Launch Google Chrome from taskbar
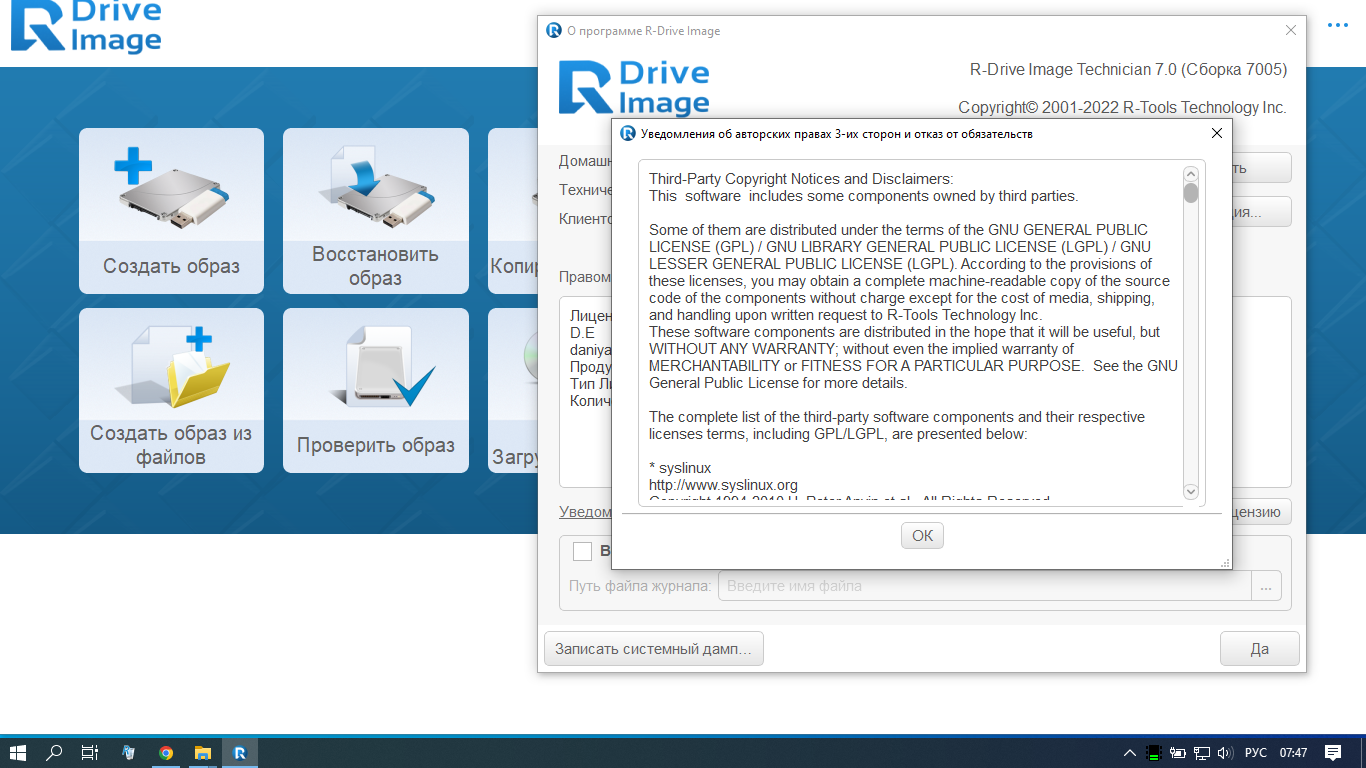Screen dimensions: 1366x768 coord(166,753)
